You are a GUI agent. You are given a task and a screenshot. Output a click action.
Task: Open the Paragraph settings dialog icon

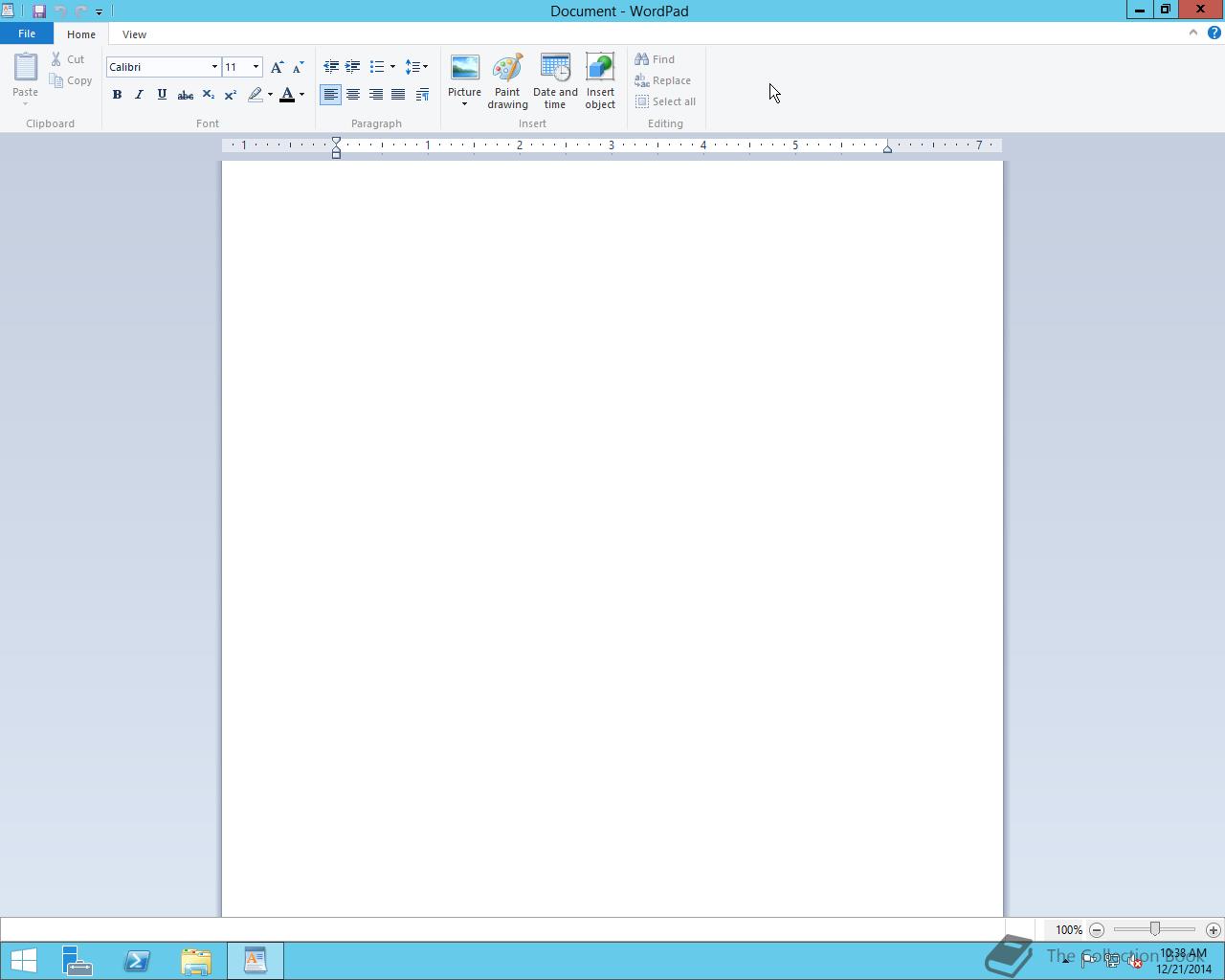coord(422,95)
